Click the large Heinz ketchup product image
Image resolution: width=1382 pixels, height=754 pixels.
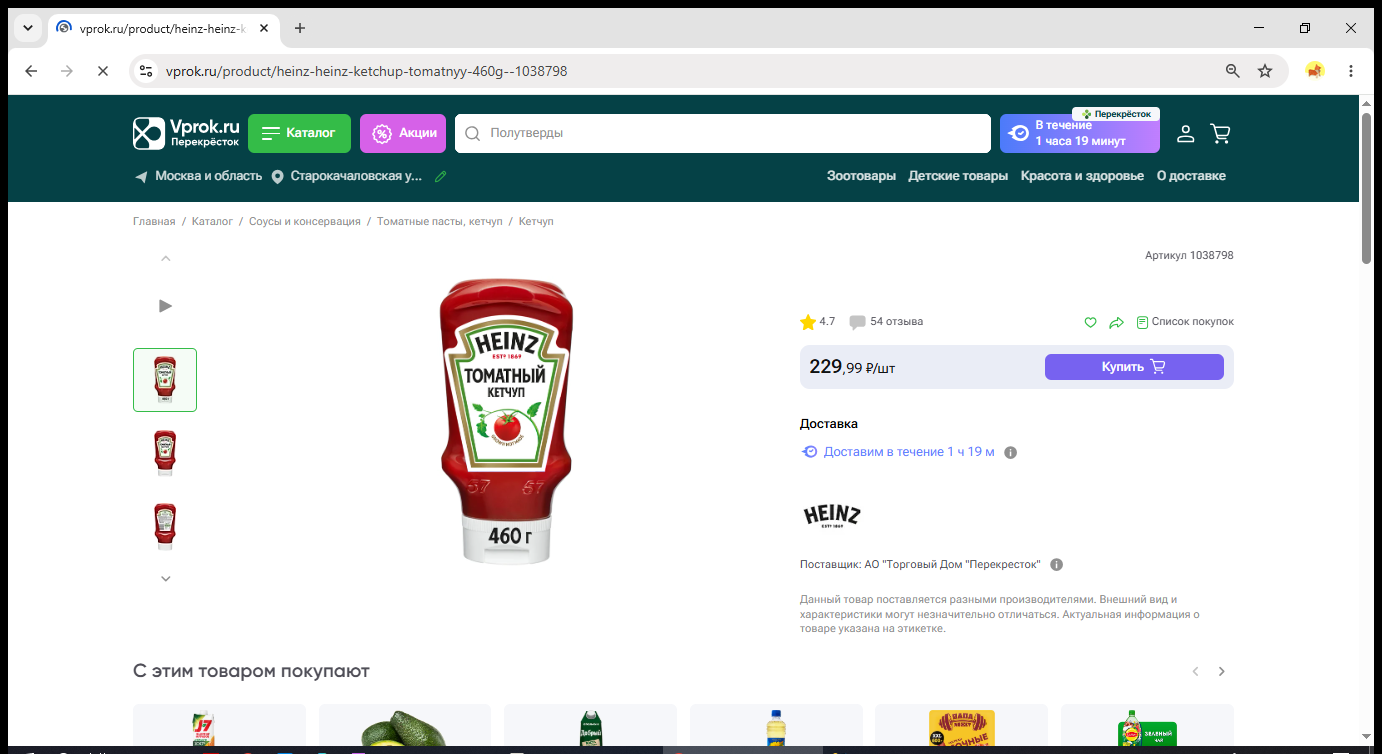pos(506,421)
